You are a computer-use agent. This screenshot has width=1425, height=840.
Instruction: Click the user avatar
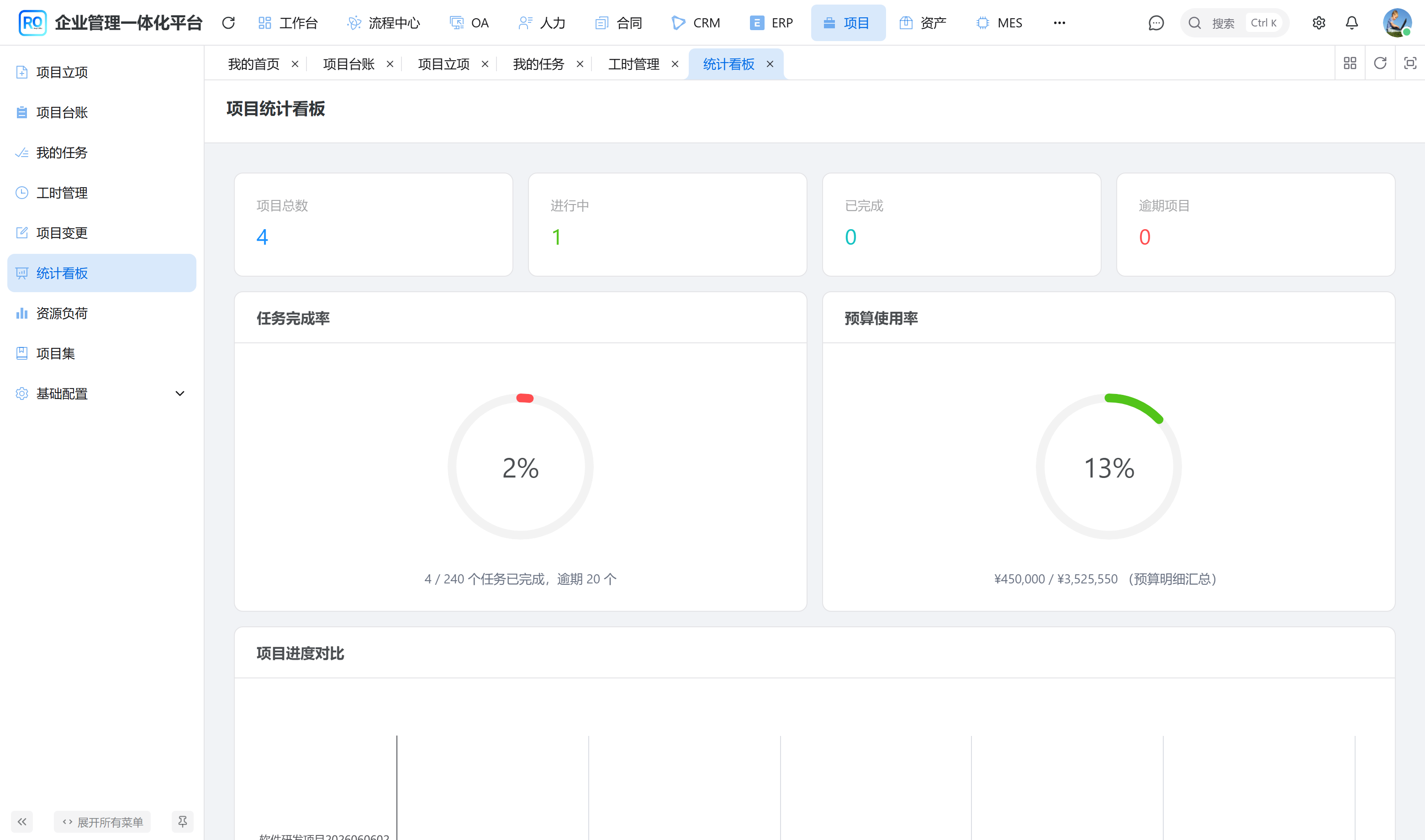(1397, 23)
